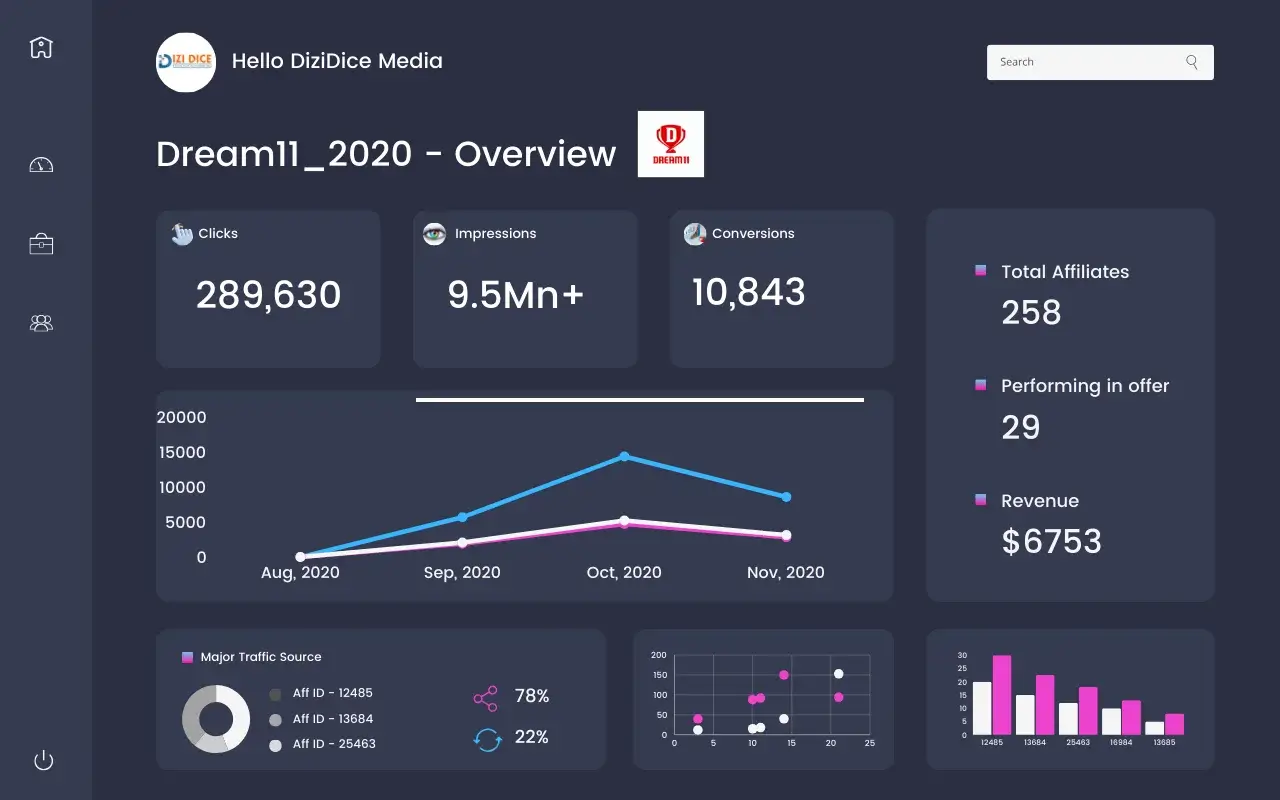Click the search magnifier icon

(x=1191, y=62)
